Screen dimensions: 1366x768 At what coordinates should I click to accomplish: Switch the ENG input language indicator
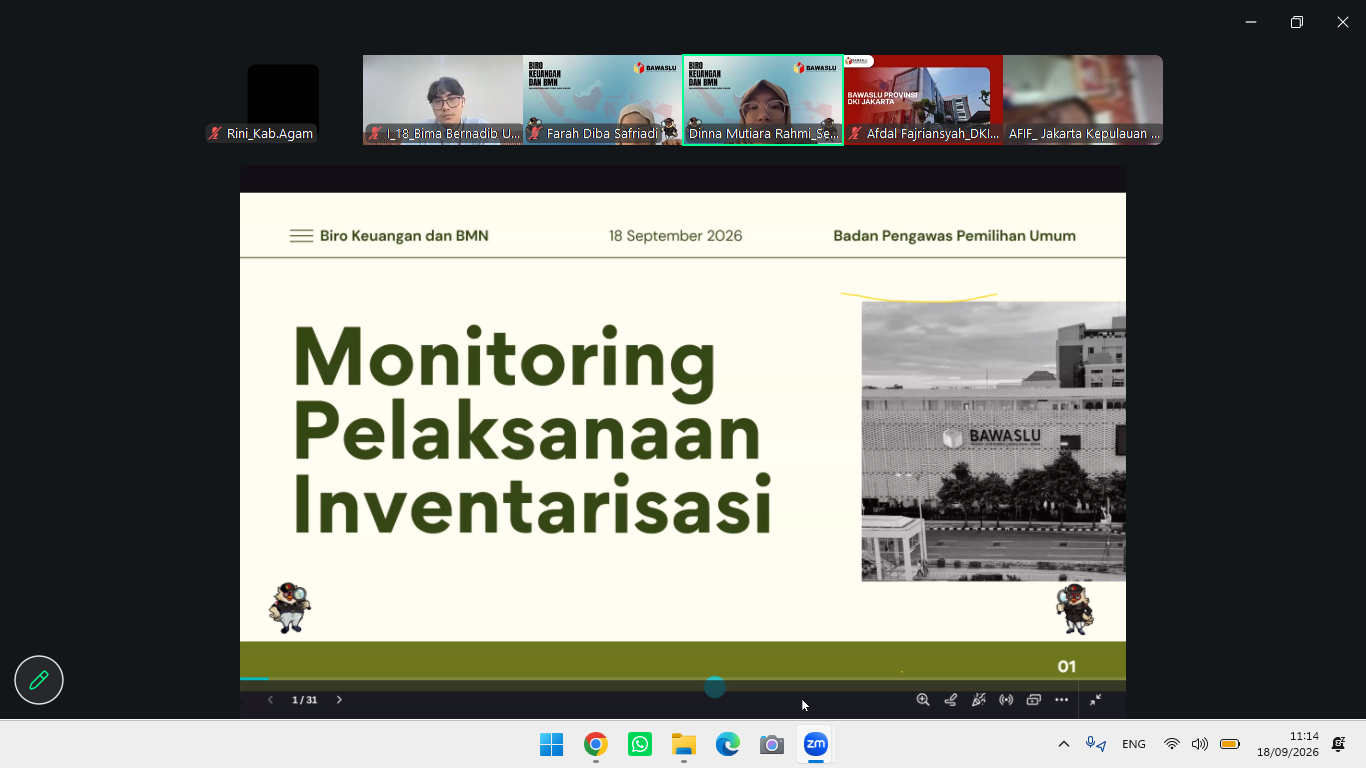click(x=1133, y=744)
